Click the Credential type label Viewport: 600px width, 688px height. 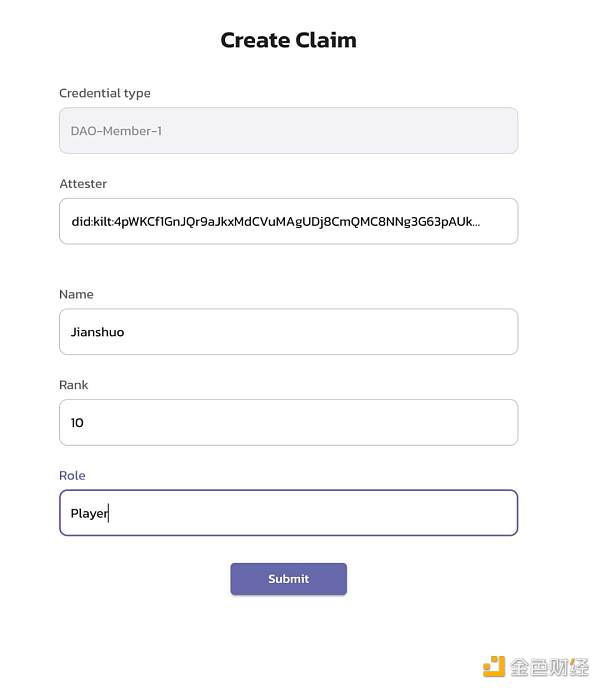[x=105, y=93]
